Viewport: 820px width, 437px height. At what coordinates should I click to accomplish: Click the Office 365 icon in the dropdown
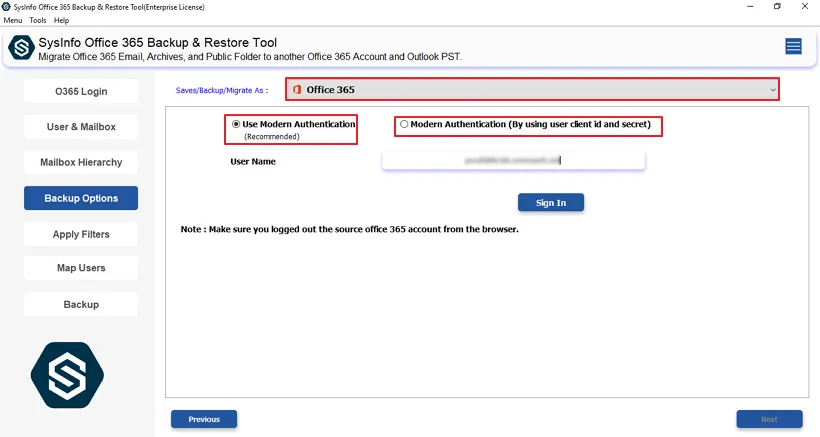297,90
